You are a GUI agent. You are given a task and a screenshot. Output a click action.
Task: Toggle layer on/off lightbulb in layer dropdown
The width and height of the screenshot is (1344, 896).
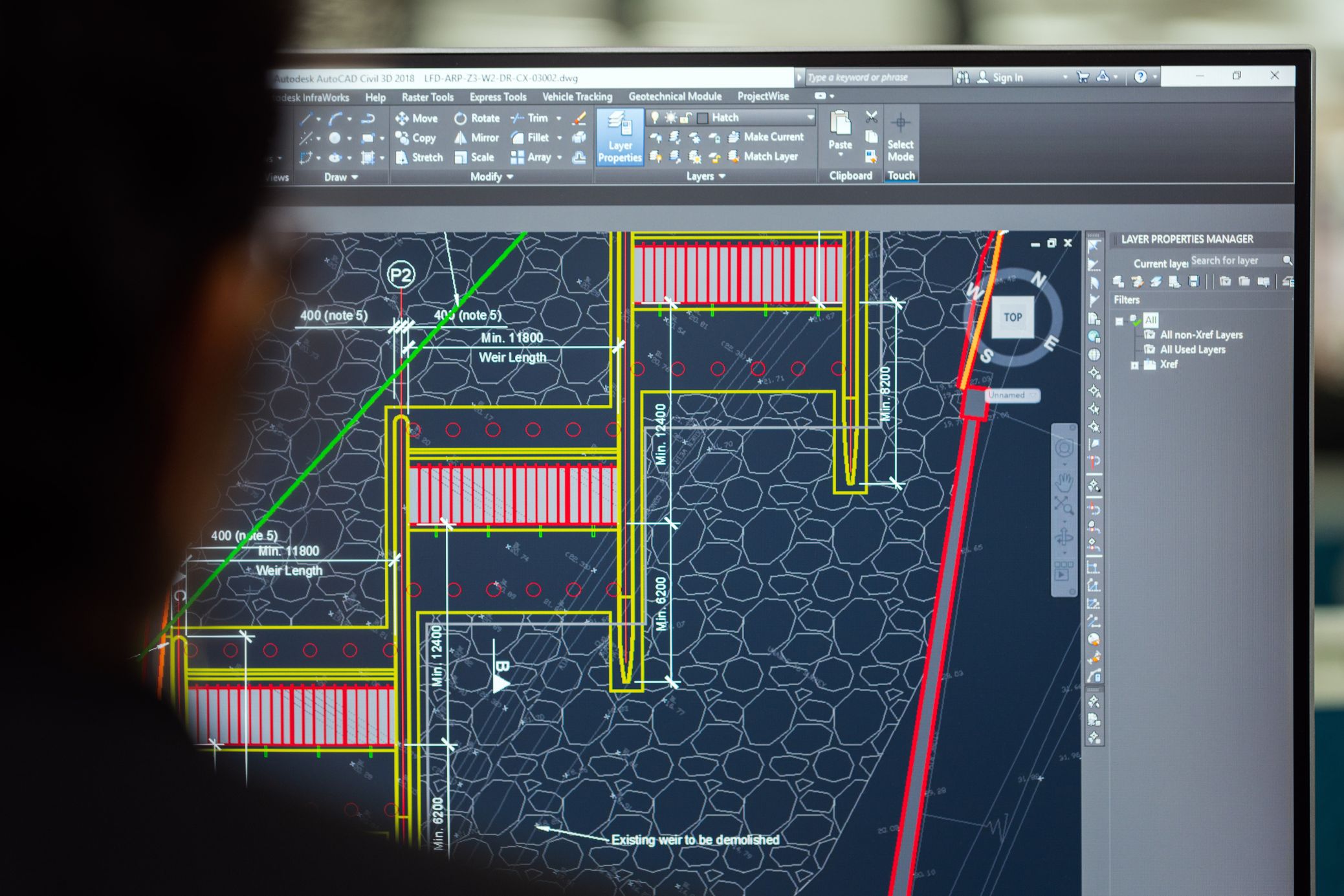[655, 117]
